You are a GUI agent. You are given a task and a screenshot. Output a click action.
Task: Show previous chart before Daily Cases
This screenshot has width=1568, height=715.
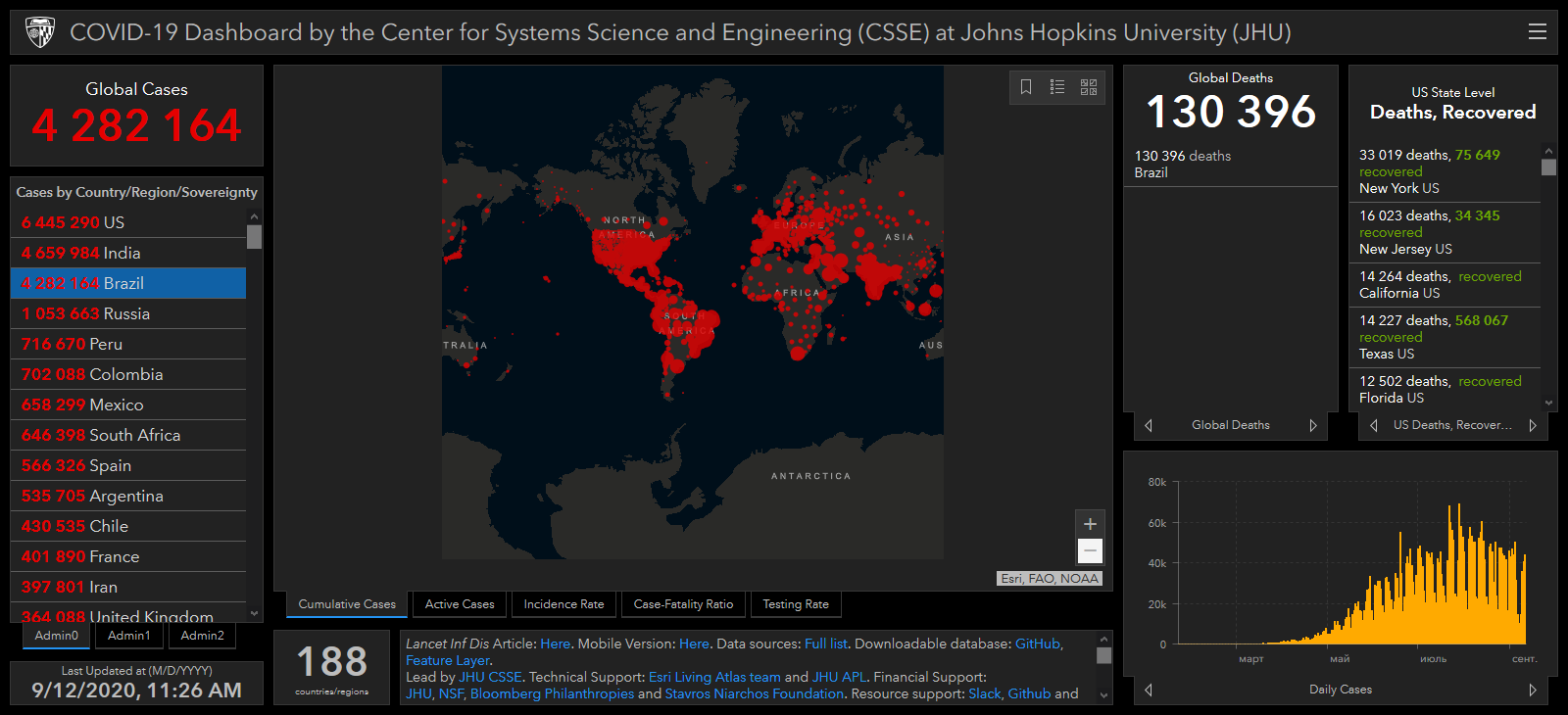pos(1149,690)
